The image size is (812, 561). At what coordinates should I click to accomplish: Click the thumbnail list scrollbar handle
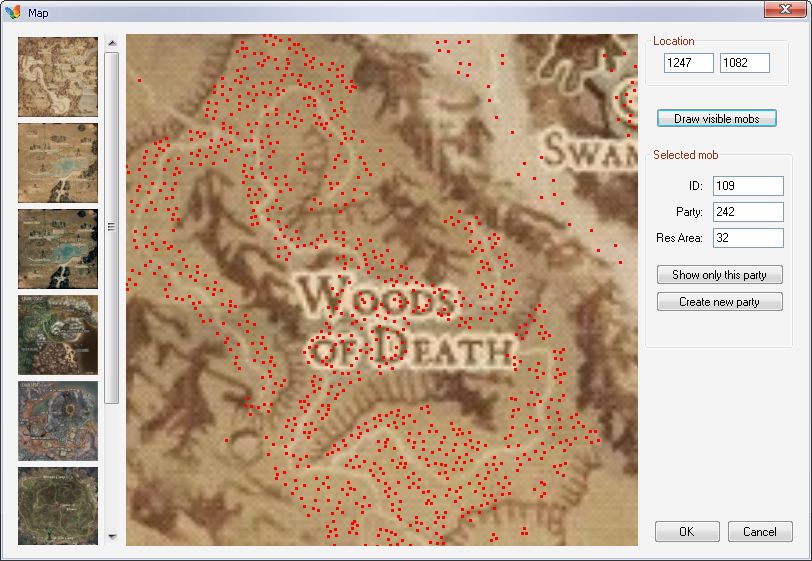[112, 227]
